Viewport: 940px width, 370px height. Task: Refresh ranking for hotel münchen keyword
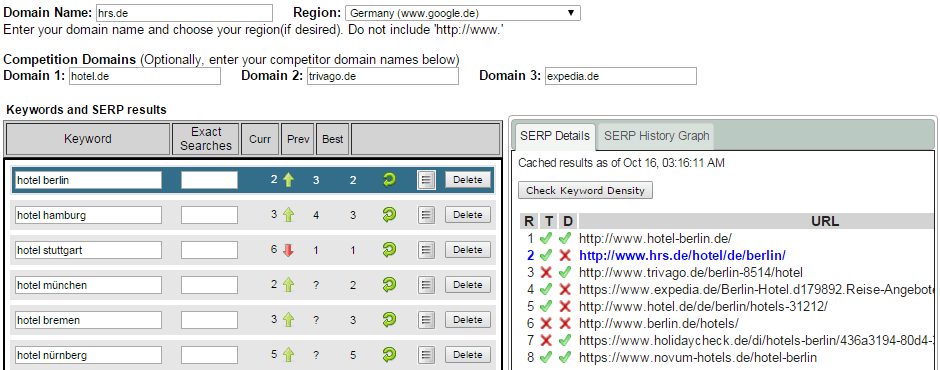(x=389, y=285)
